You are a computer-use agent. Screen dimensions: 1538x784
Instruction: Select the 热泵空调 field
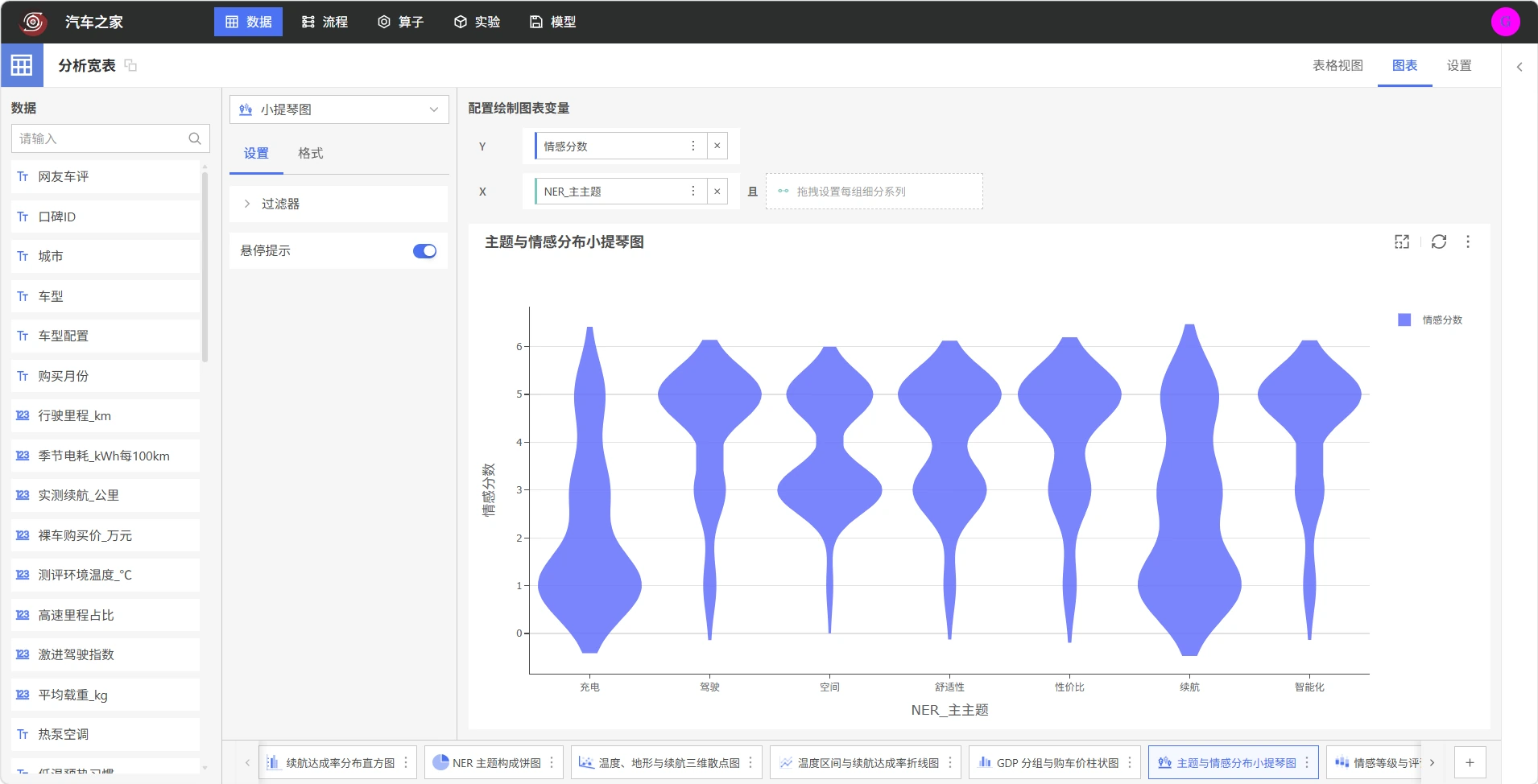click(105, 734)
